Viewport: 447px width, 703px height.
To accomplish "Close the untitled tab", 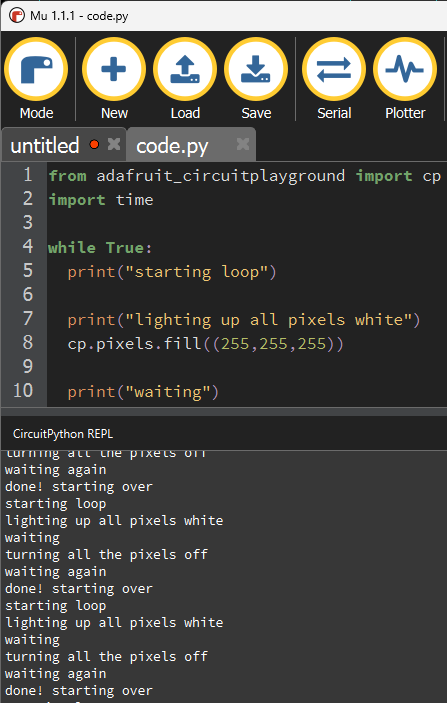I will 114,144.
